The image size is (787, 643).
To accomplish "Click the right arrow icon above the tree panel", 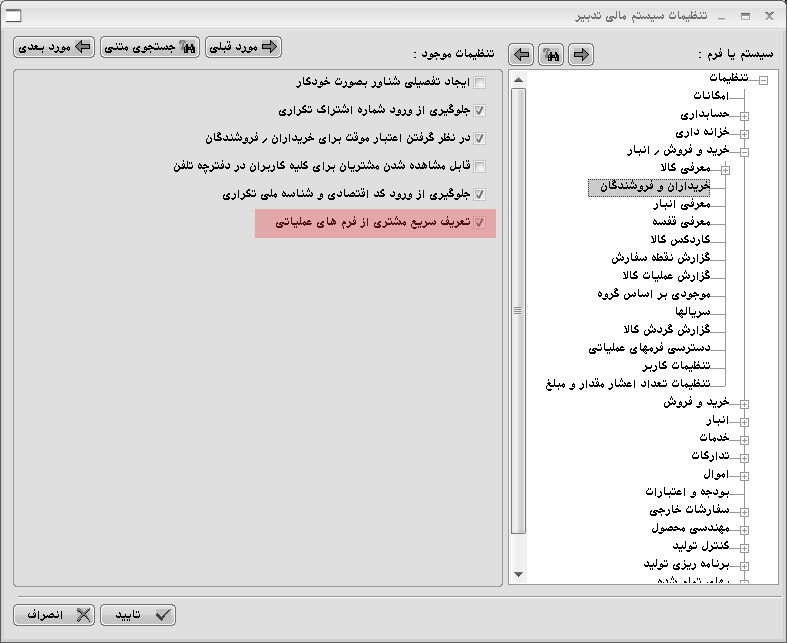I will tap(580, 54).
